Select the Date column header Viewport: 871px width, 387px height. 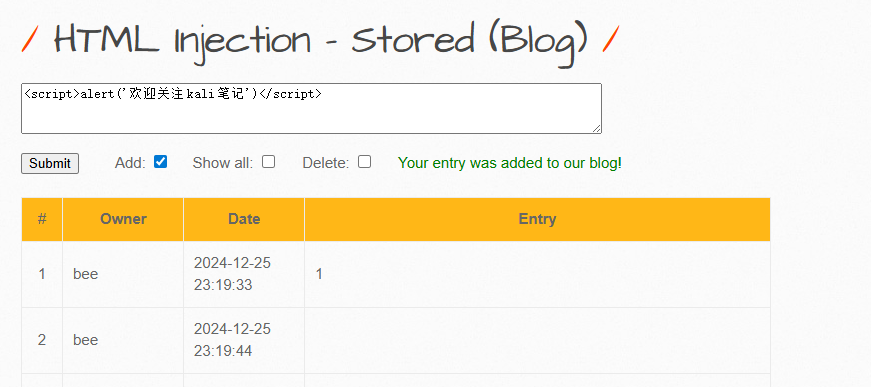click(x=244, y=219)
